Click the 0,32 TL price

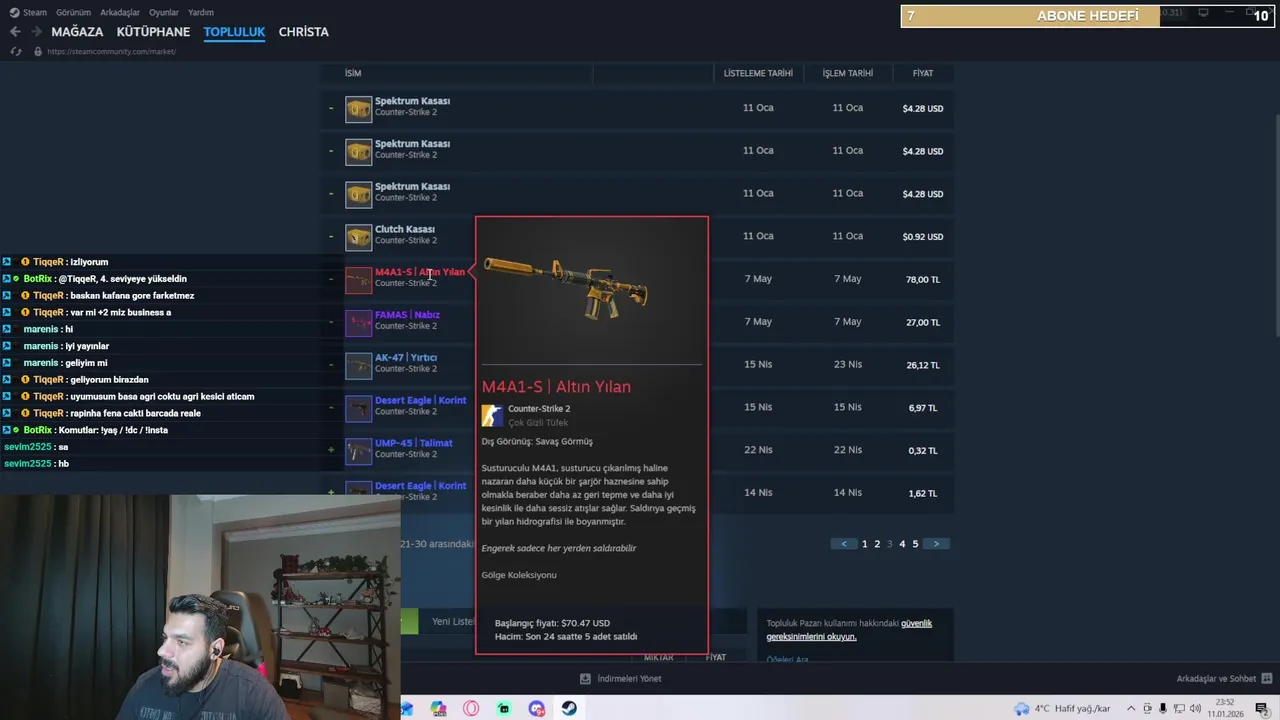coord(922,451)
